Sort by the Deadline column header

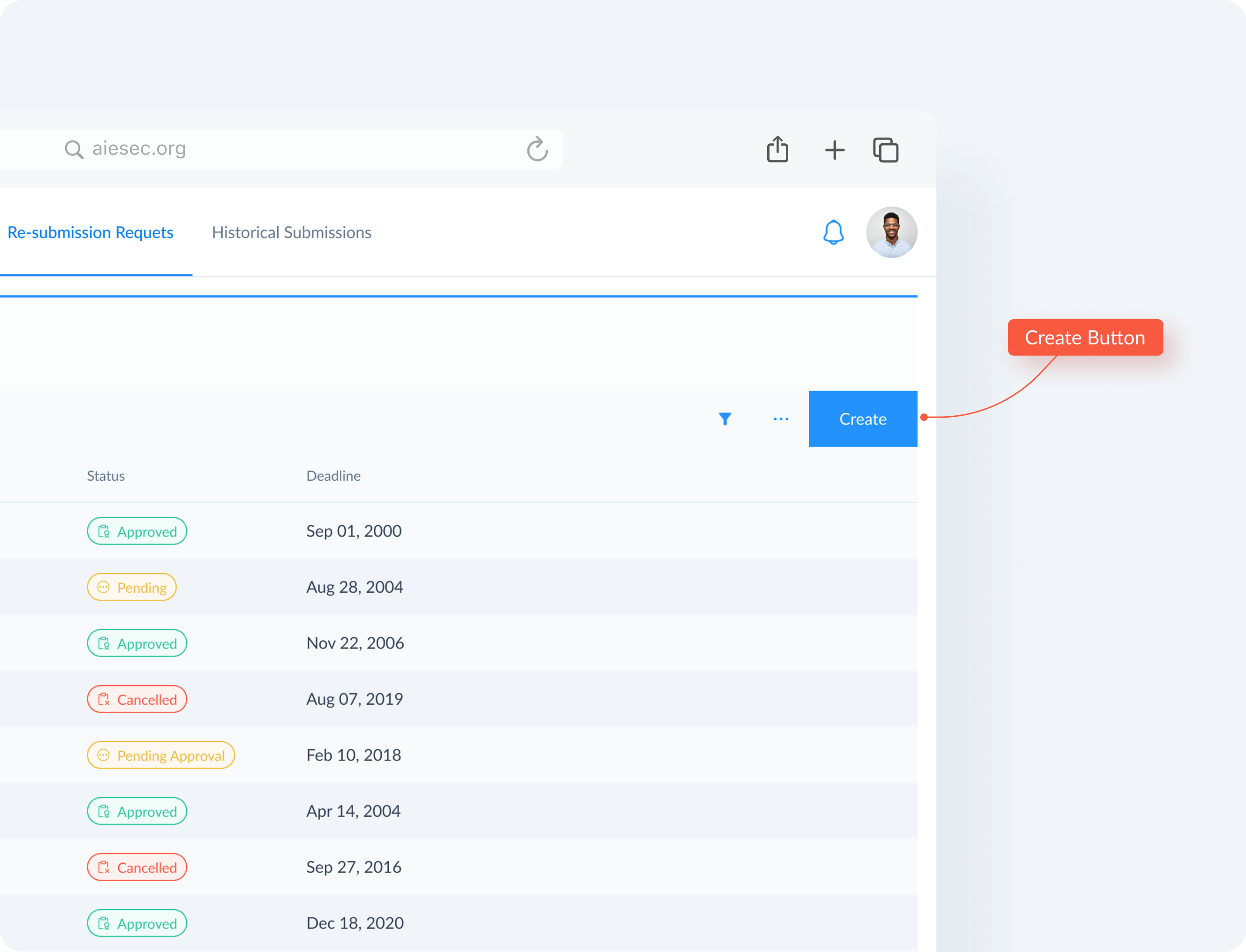click(334, 476)
